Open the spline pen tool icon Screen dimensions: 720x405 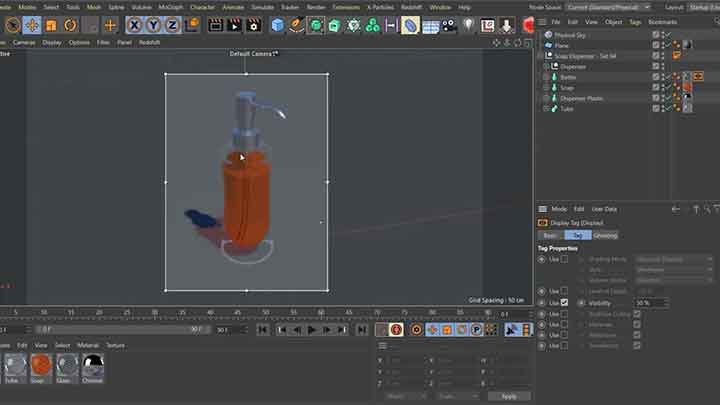297,25
